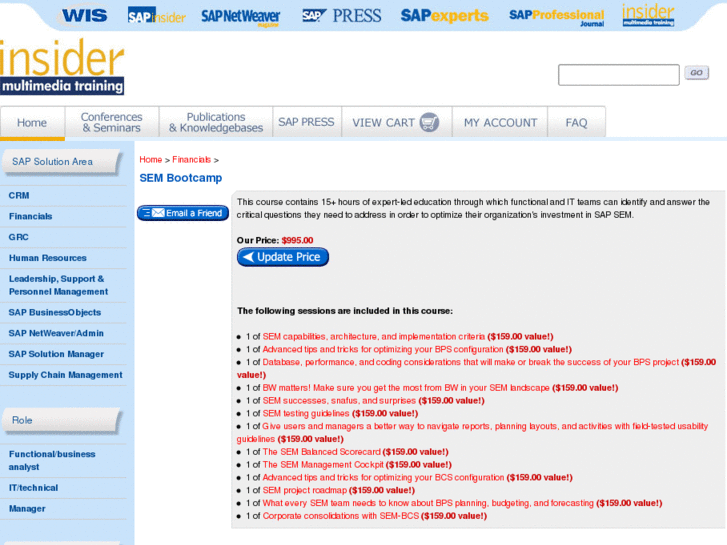Screen dimensions: 727x545
Task: Open The SEM Balanced Scorecard link
Action: (322, 452)
